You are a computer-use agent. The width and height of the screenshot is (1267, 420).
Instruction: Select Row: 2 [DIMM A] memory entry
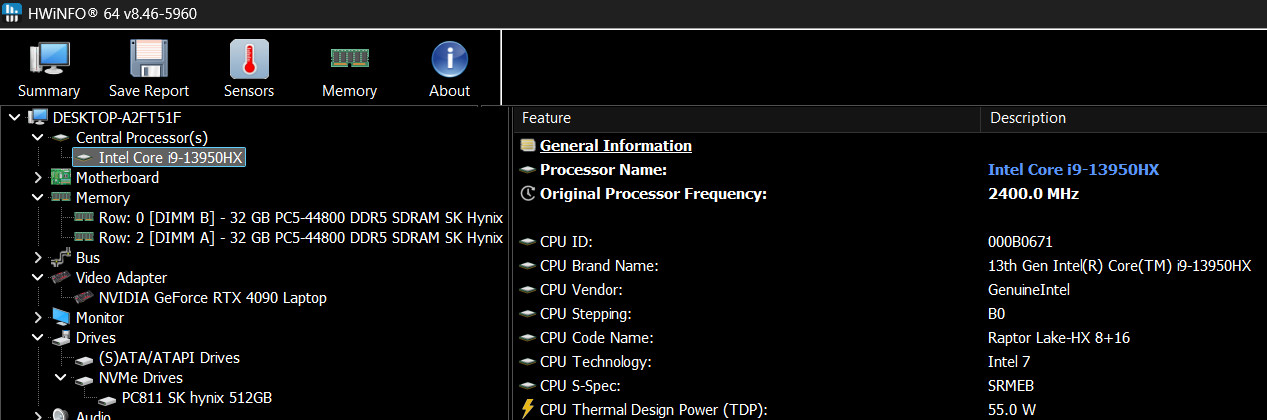click(300, 237)
